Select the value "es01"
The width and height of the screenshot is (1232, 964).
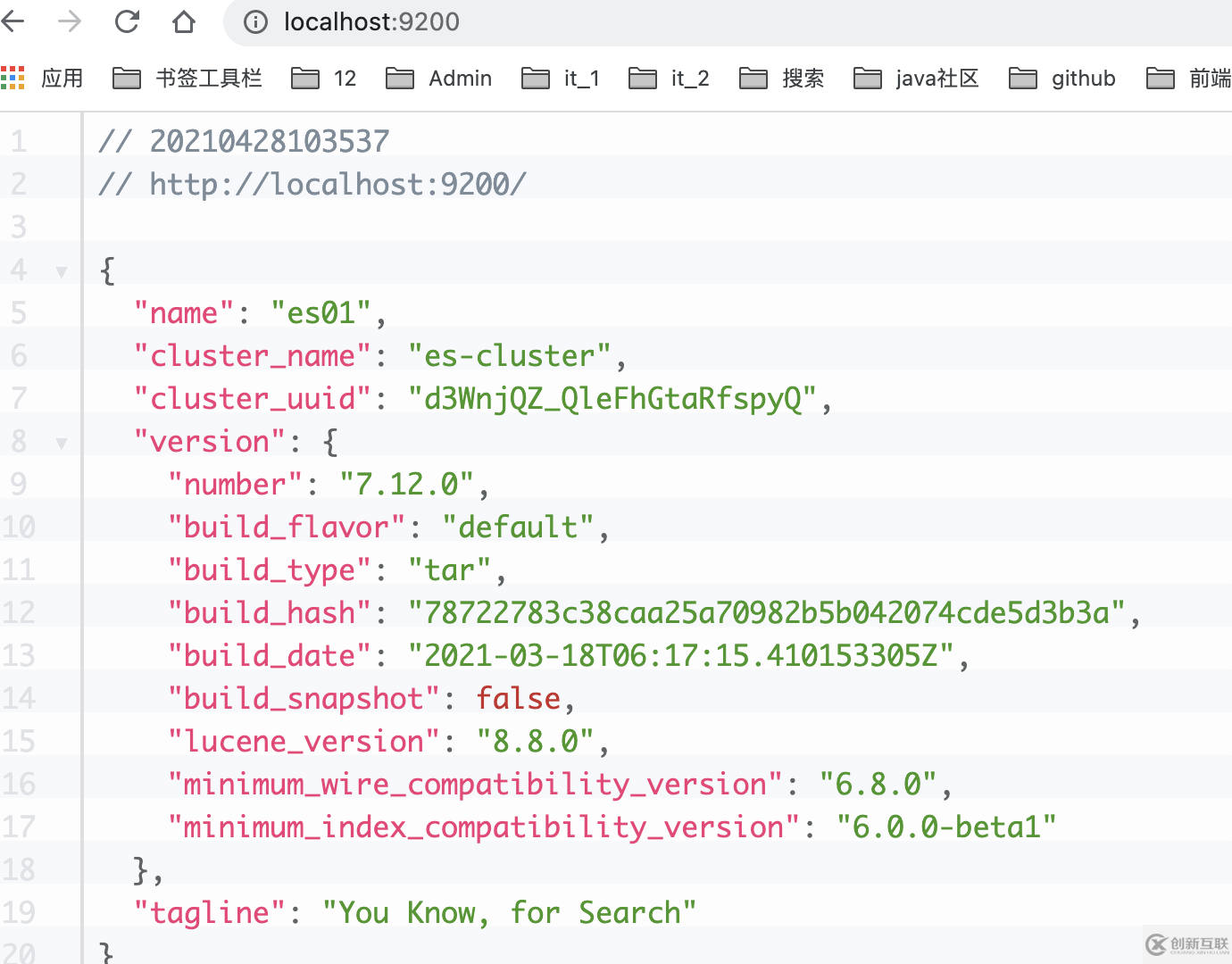[x=320, y=313]
